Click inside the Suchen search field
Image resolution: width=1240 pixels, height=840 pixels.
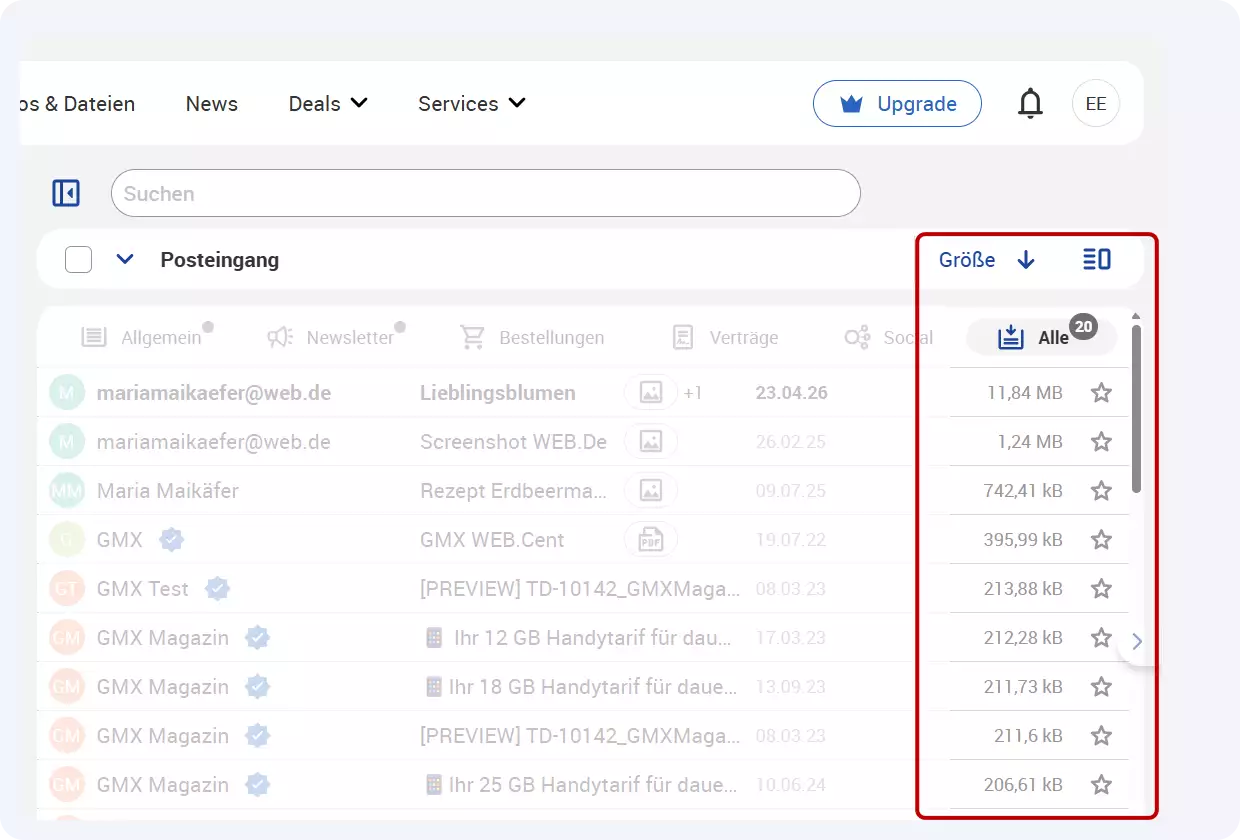pyautogui.click(x=485, y=192)
